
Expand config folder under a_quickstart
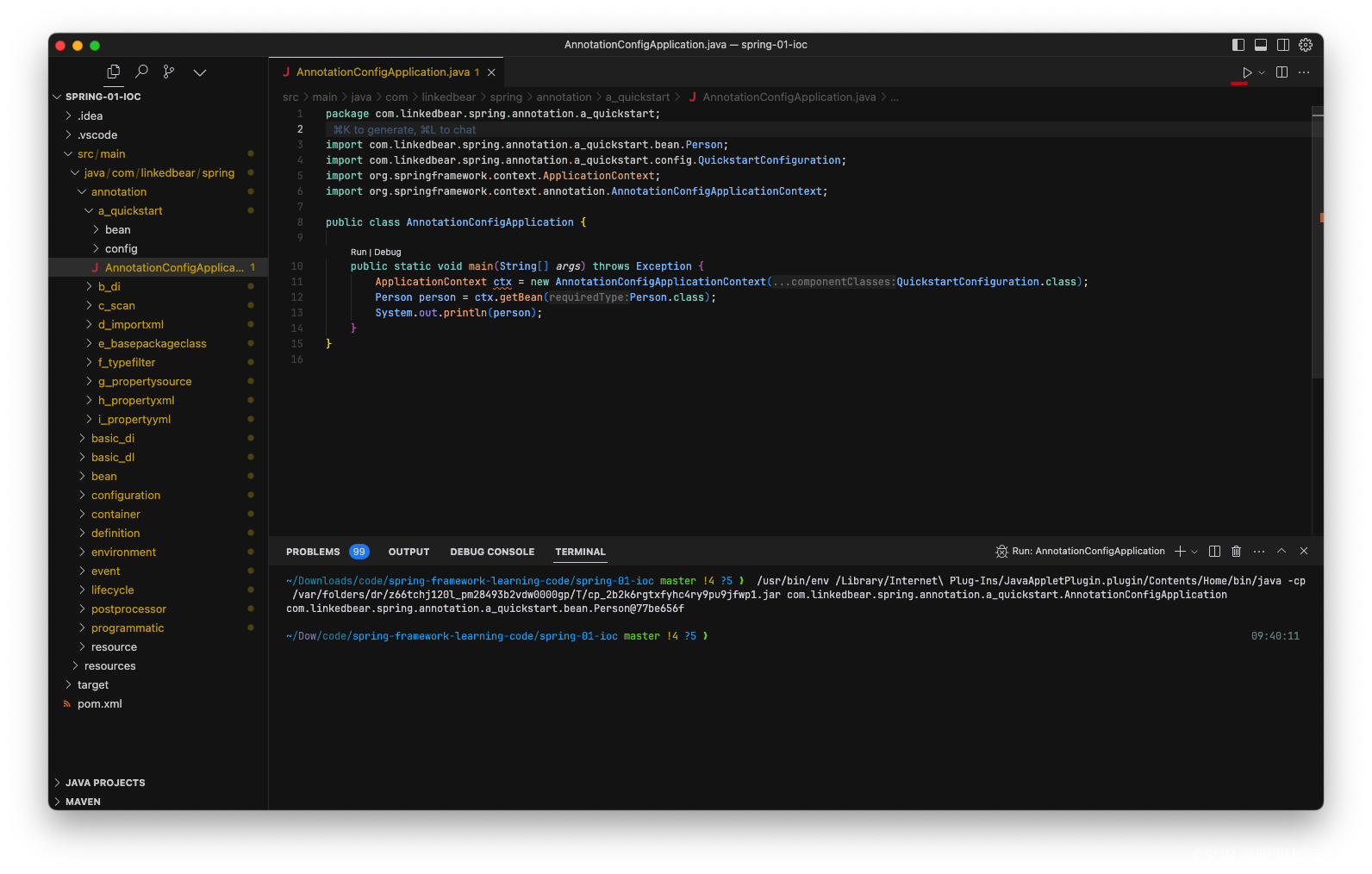(x=158, y=248)
